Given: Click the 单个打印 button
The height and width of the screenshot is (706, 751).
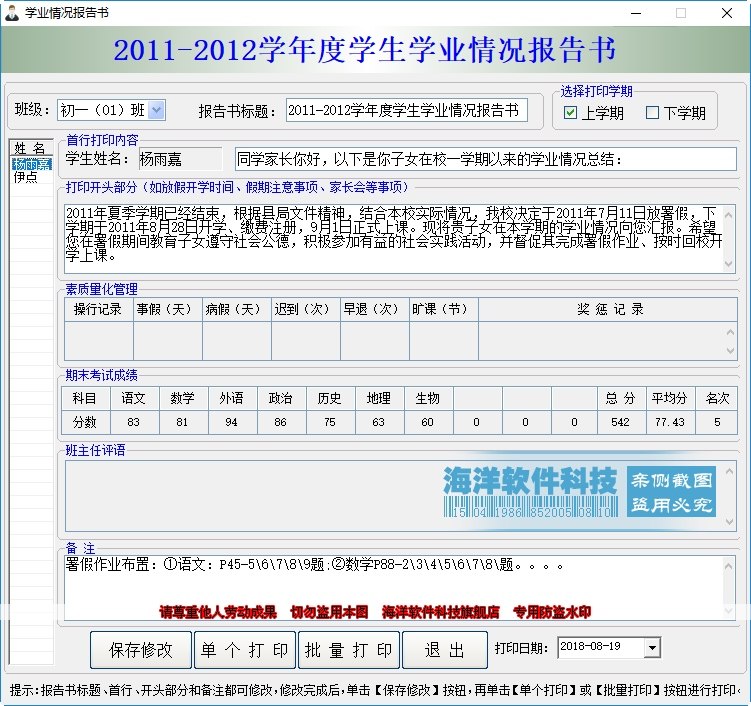Looking at the screenshot, I should click(245, 650).
